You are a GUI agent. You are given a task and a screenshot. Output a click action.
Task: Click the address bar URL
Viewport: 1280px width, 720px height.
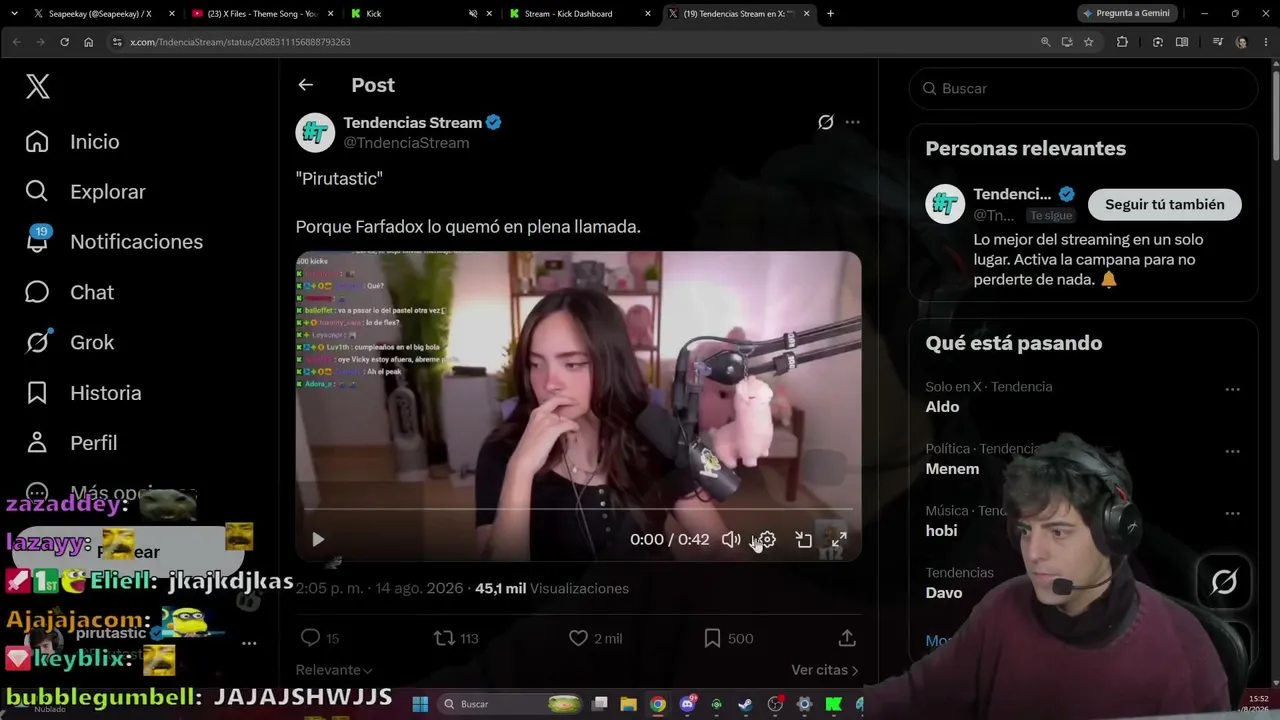[x=240, y=42]
